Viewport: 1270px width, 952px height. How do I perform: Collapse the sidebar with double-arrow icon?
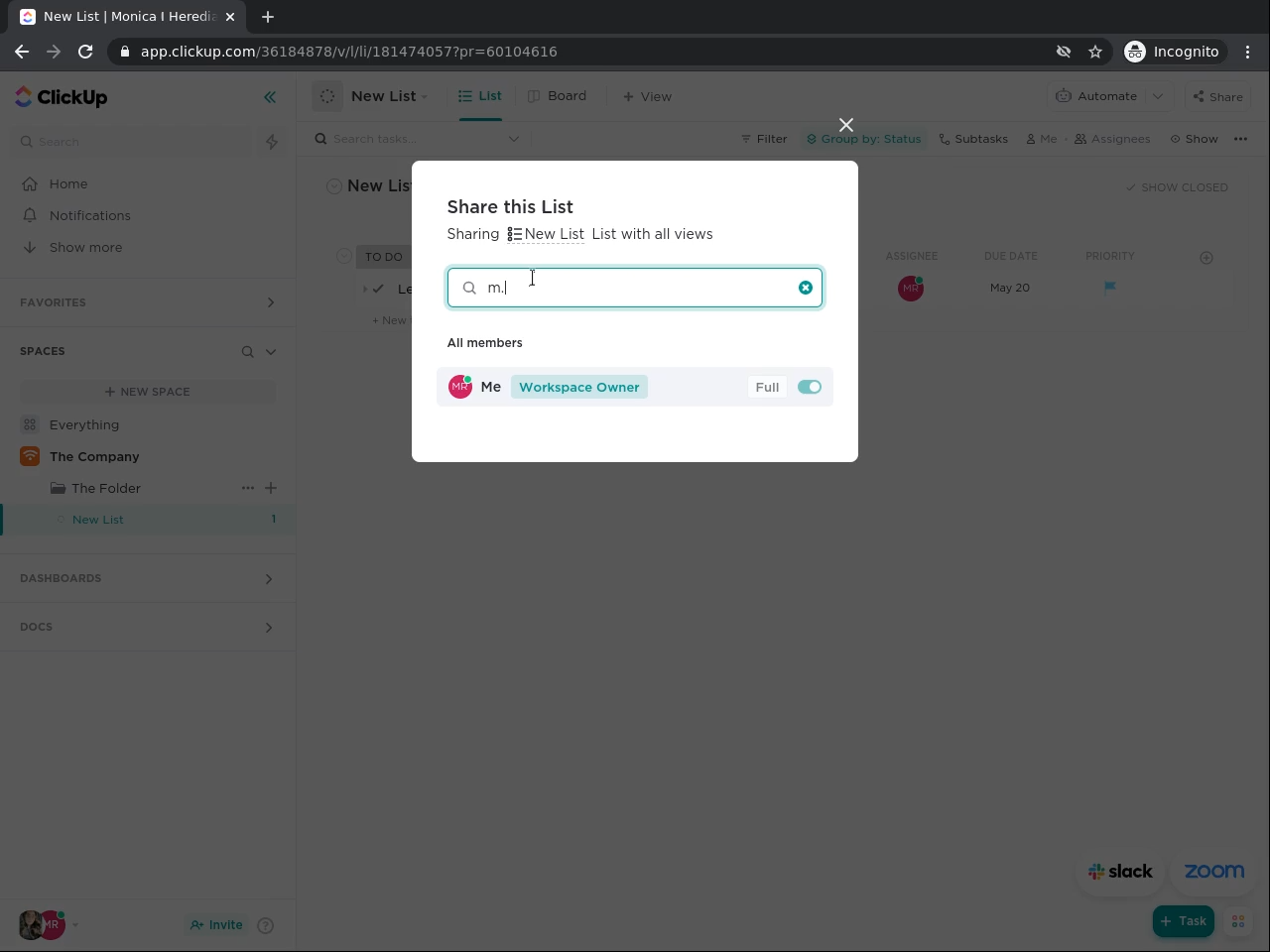[270, 97]
